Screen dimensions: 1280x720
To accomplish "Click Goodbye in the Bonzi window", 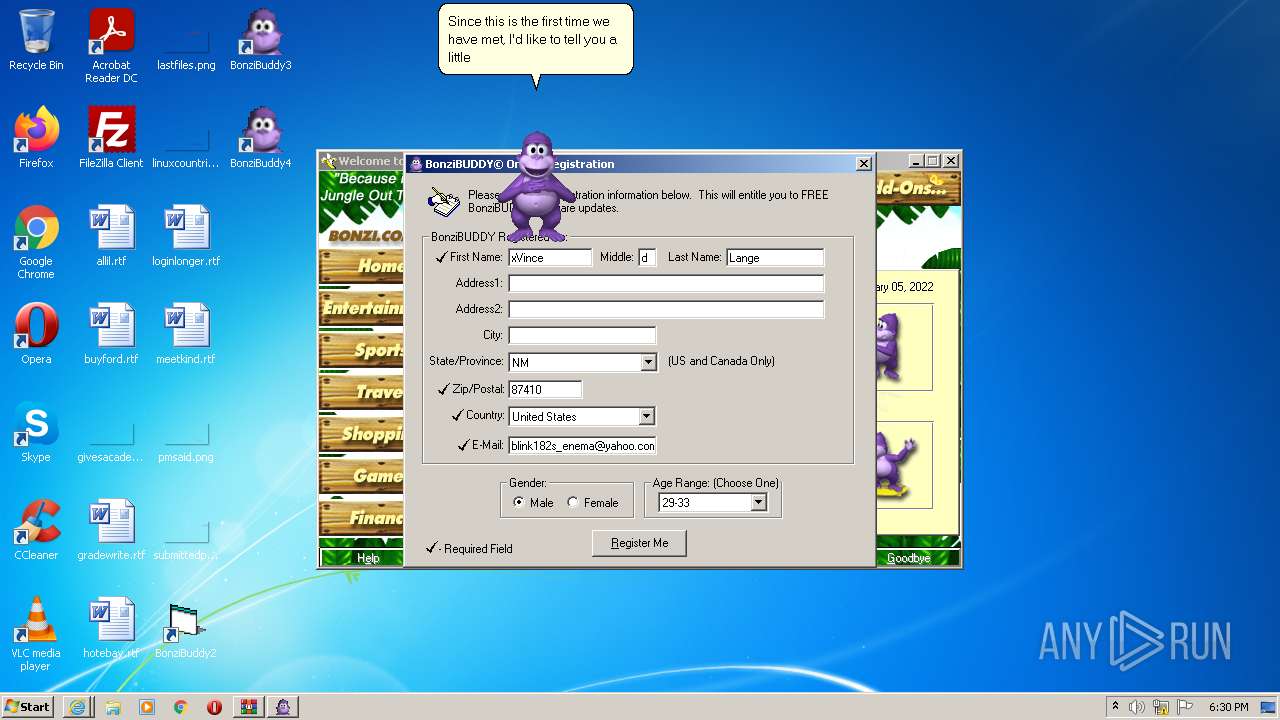I will [908, 558].
